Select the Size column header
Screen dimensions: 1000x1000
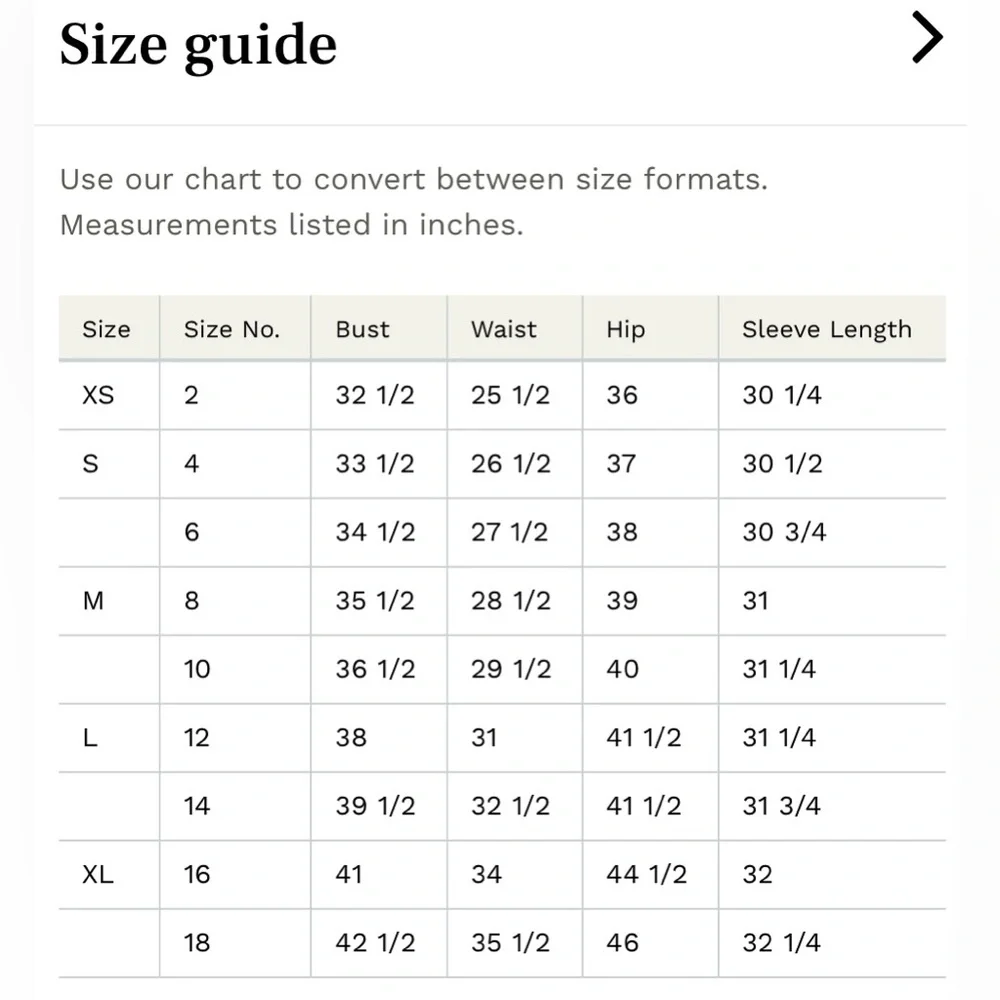(x=106, y=330)
